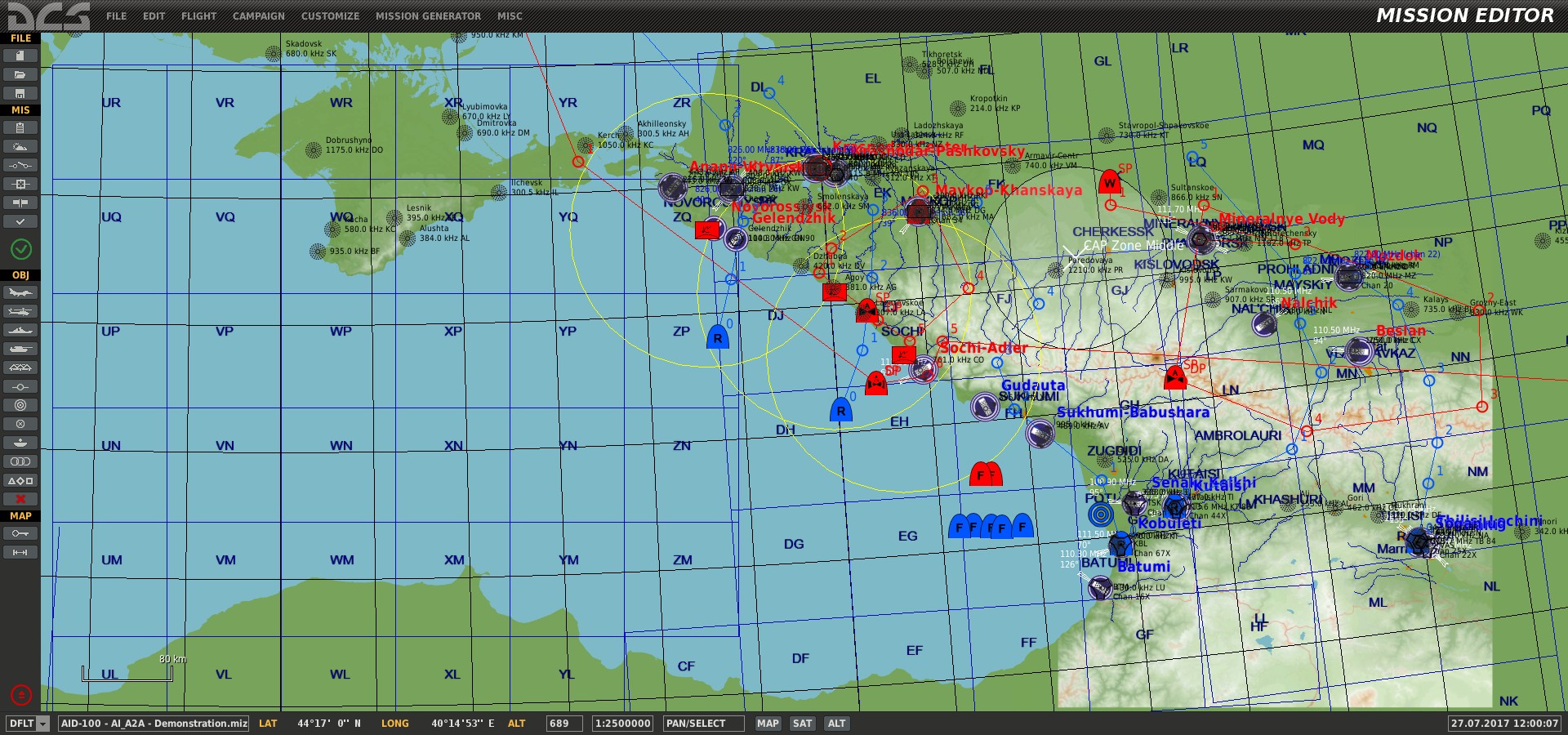Select the helicopter group tool
This screenshot has width=1568, height=735.
point(20,311)
